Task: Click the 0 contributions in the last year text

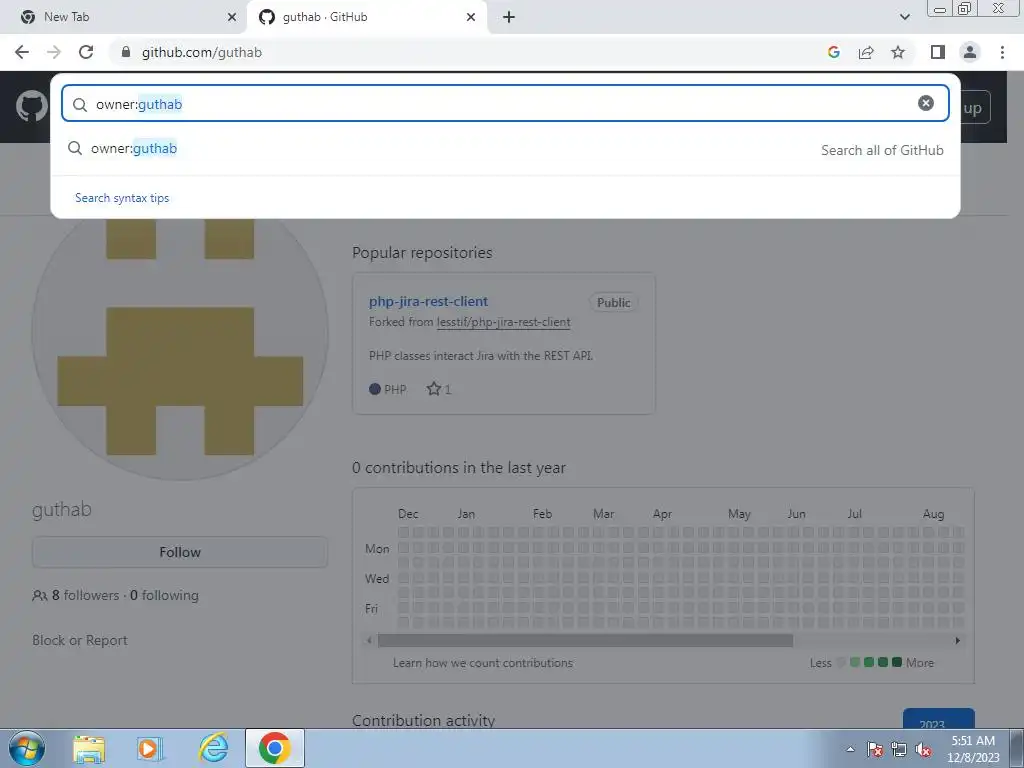Action: point(458,468)
